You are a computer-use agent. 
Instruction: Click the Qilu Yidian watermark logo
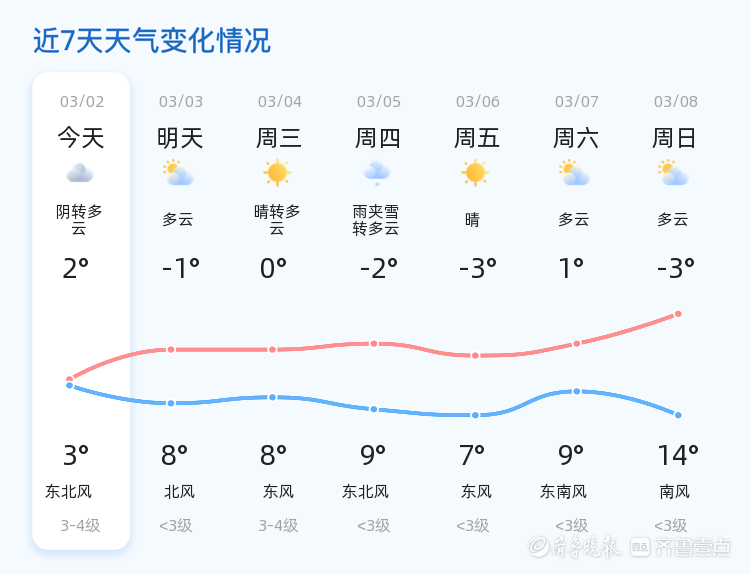[680, 546]
